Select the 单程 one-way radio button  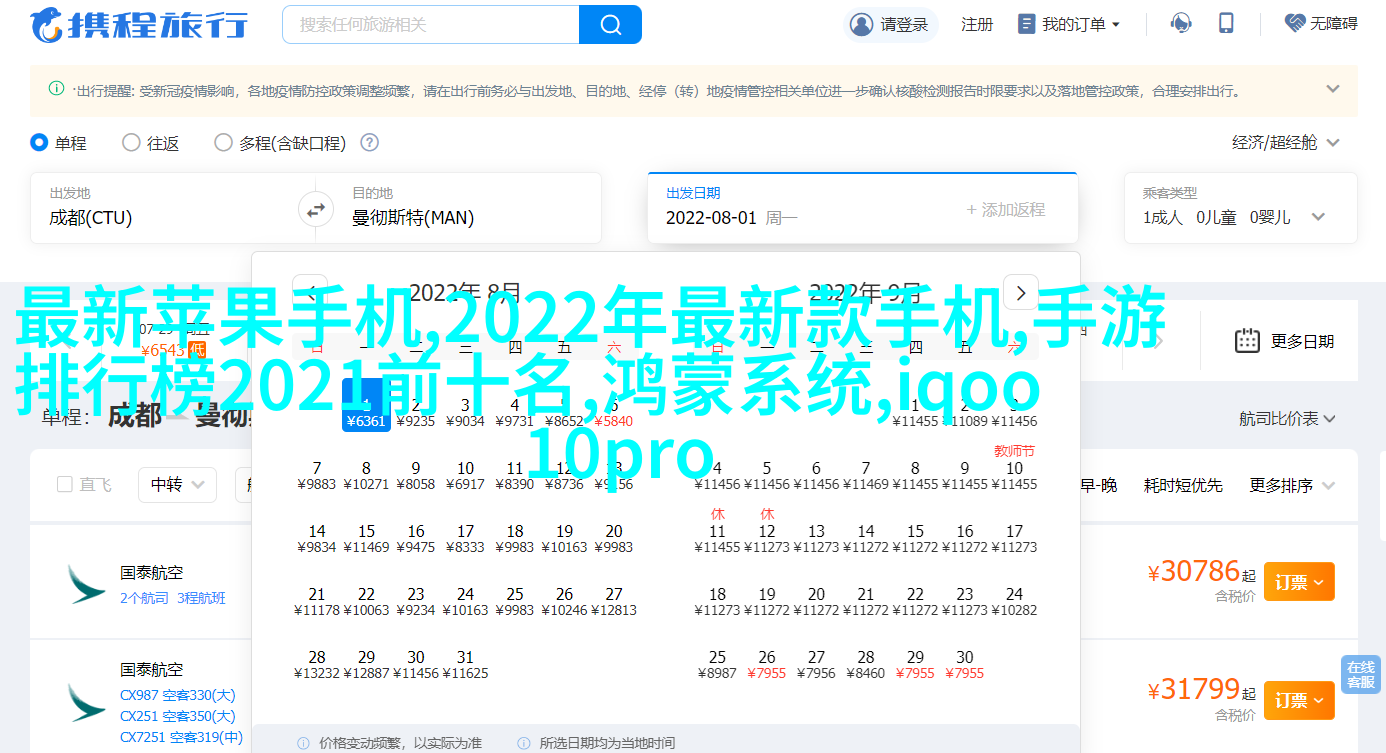coord(39,143)
